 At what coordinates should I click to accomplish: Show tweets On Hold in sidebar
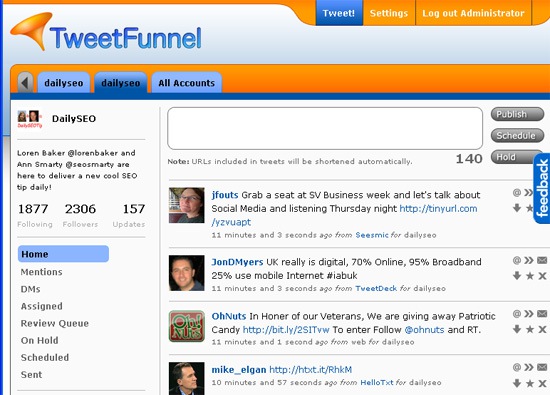click(40, 340)
